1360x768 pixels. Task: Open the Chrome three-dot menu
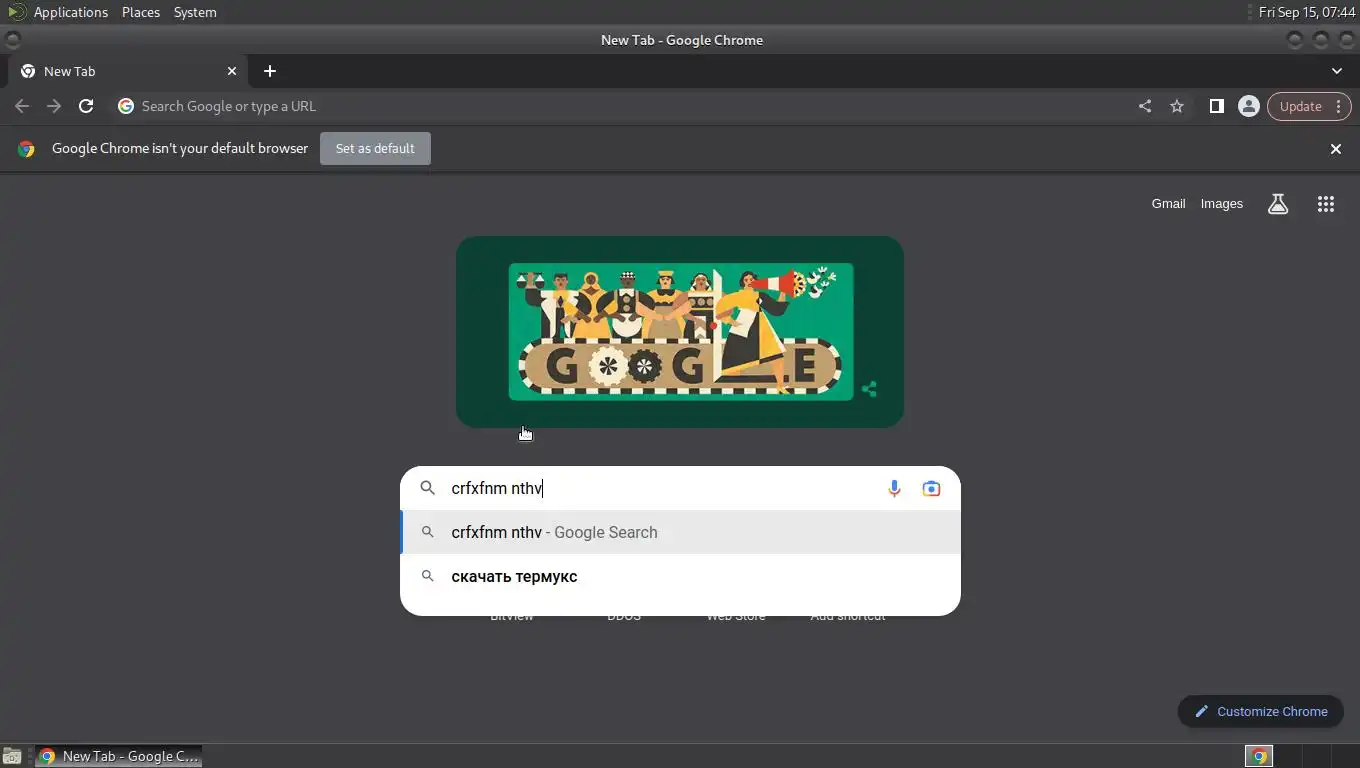pos(1338,106)
